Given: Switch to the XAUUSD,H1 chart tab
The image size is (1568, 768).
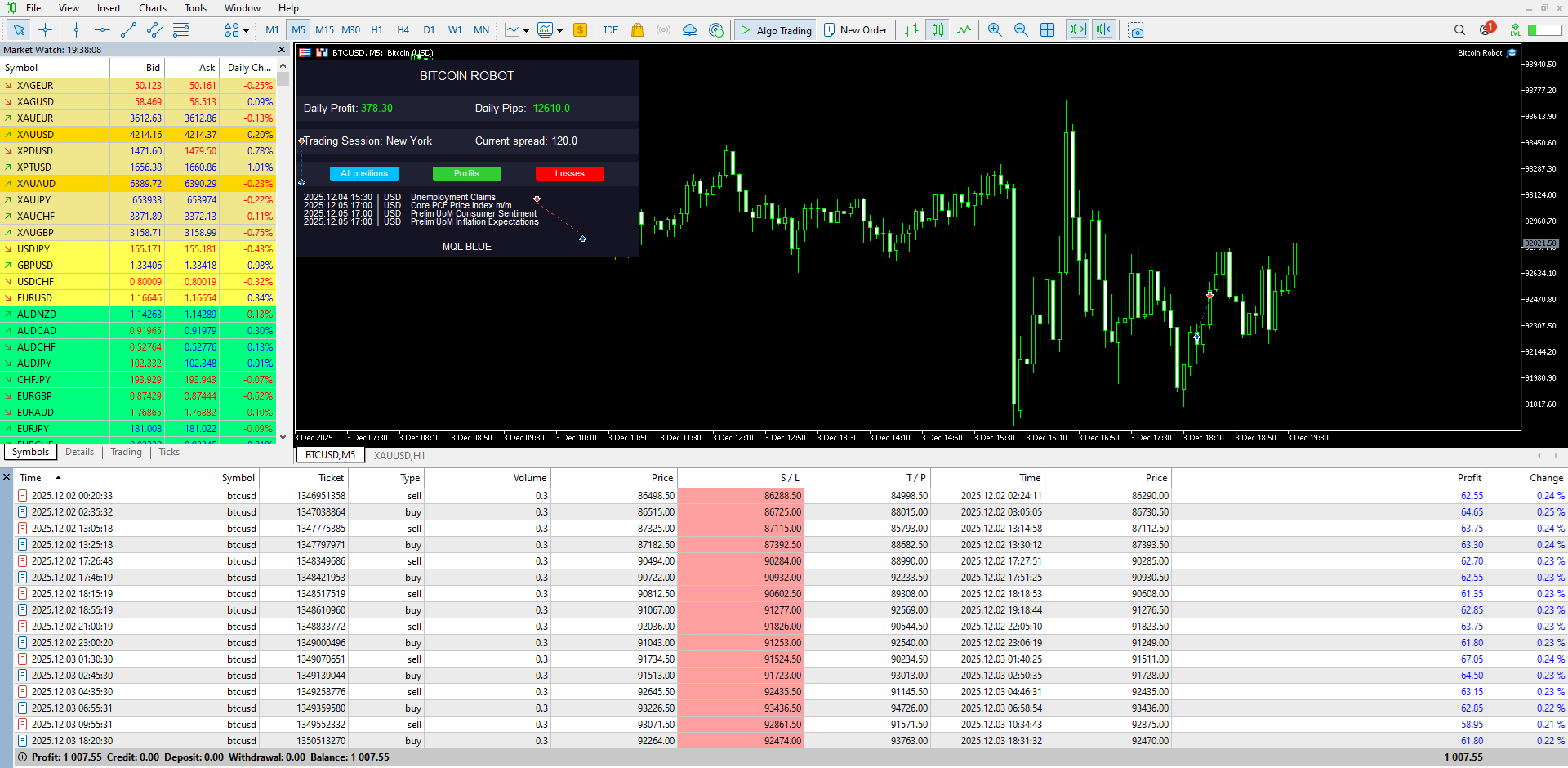Looking at the screenshot, I should pos(399,455).
